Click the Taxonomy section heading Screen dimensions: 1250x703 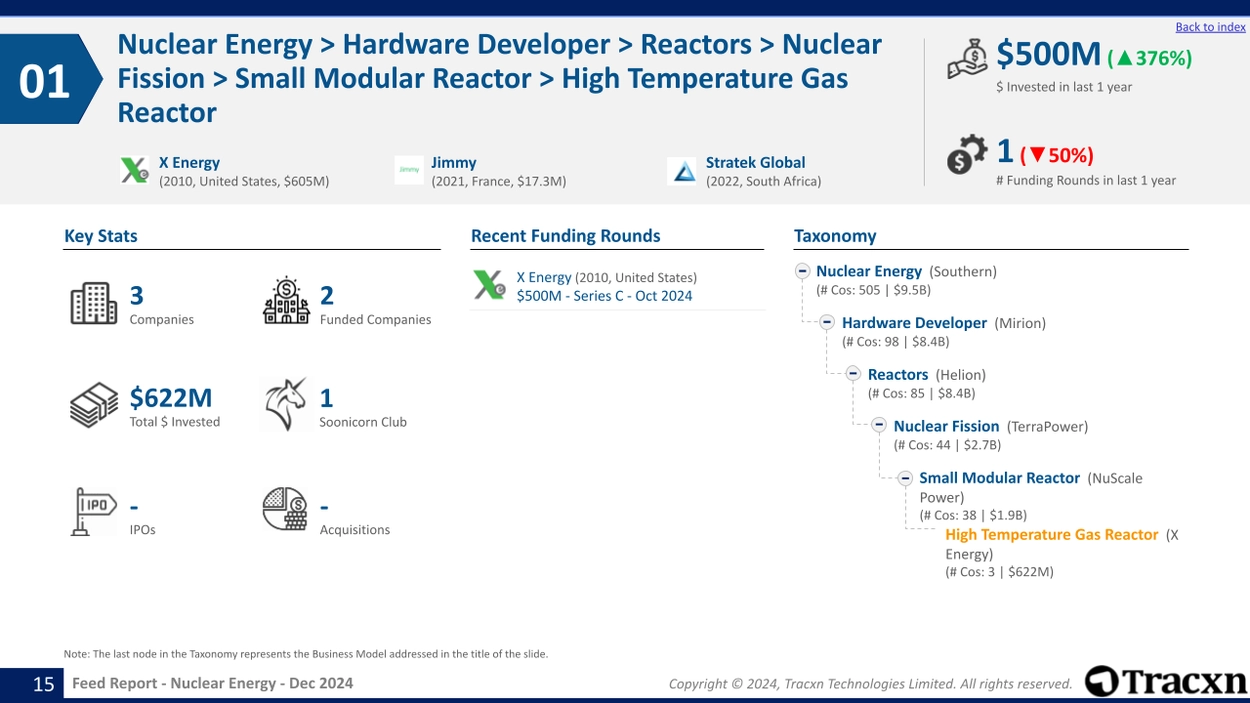835,236
